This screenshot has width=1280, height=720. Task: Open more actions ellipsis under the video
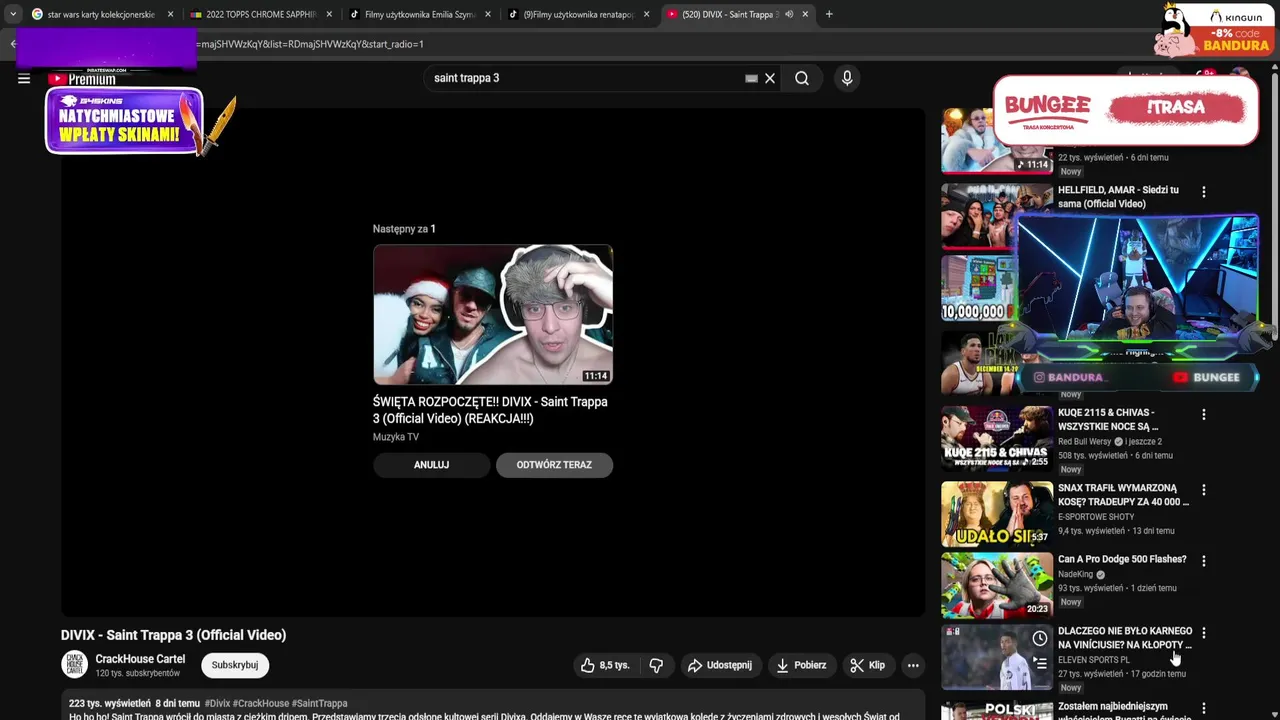[x=913, y=665]
